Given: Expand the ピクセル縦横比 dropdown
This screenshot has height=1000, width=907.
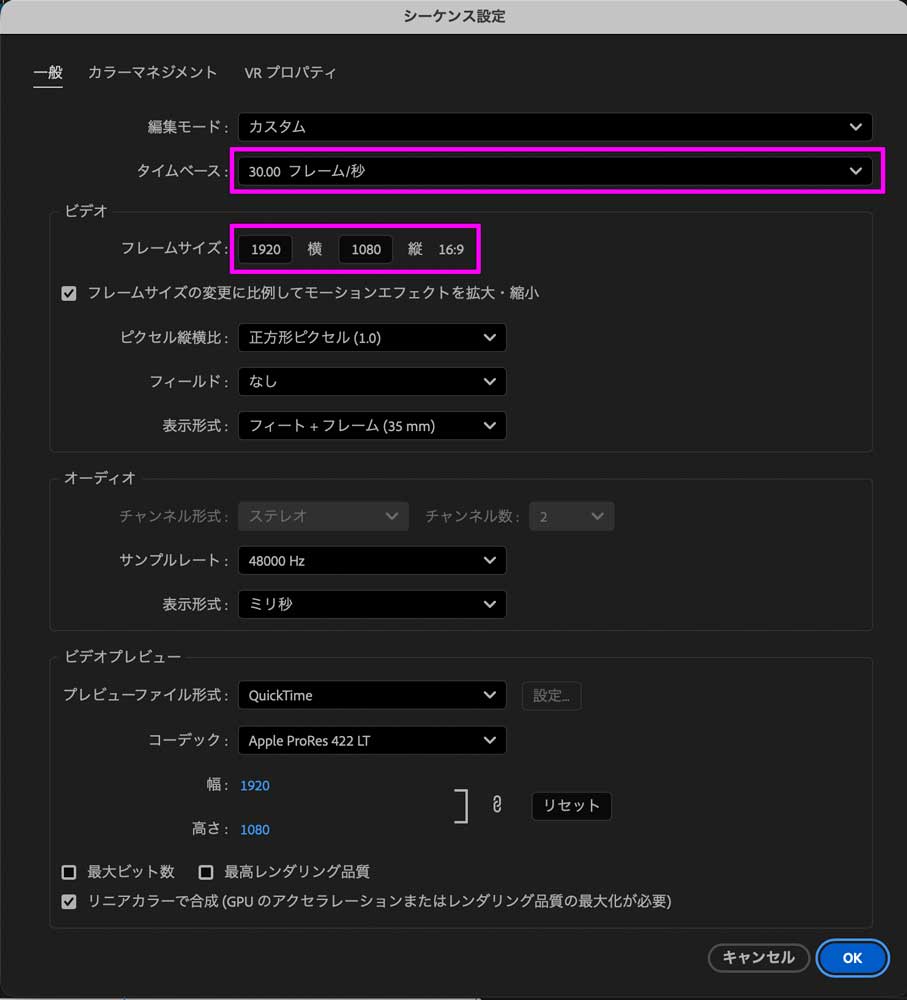Looking at the screenshot, I should click(x=372, y=338).
